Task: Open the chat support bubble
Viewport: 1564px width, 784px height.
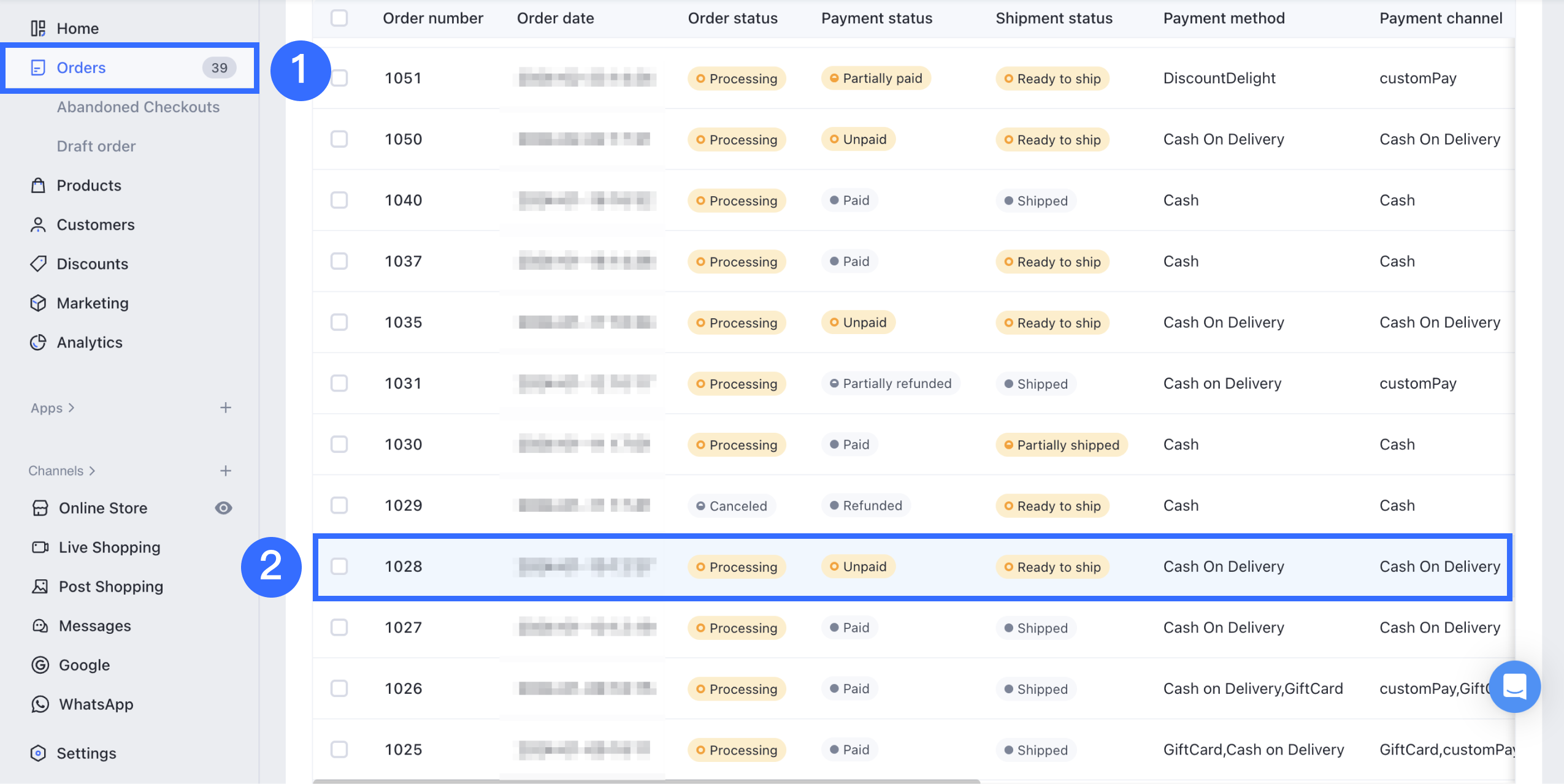Action: pyautogui.click(x=1514, y=687)
